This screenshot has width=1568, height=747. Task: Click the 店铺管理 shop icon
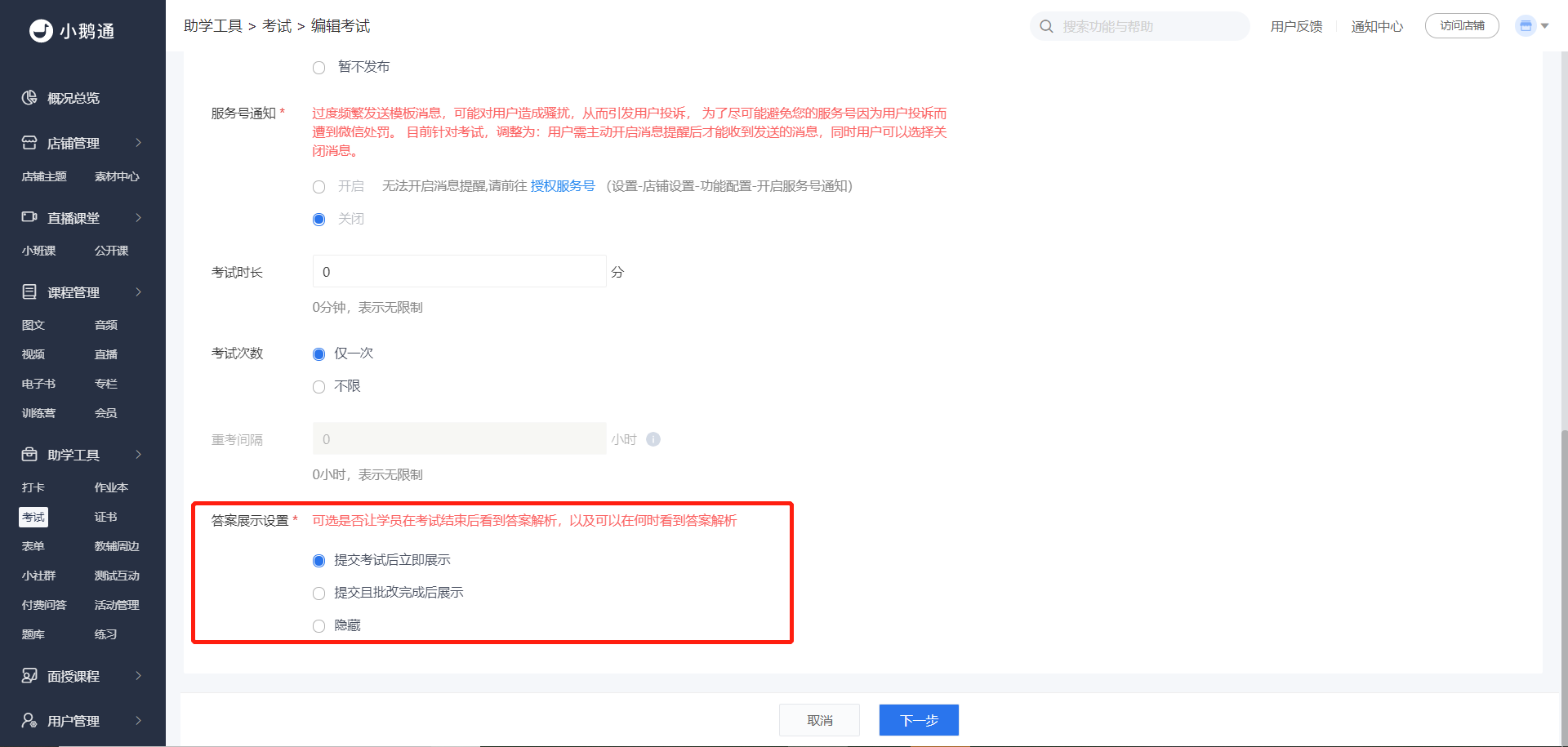tap(29, 143)
